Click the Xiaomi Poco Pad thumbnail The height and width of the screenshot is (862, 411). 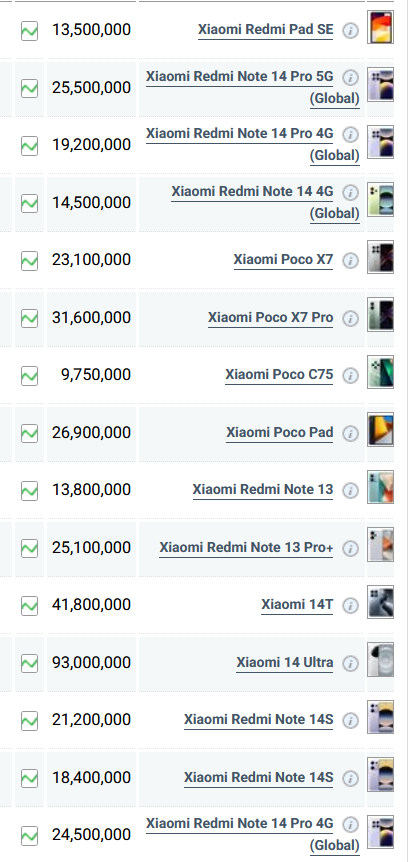point(380,429)
